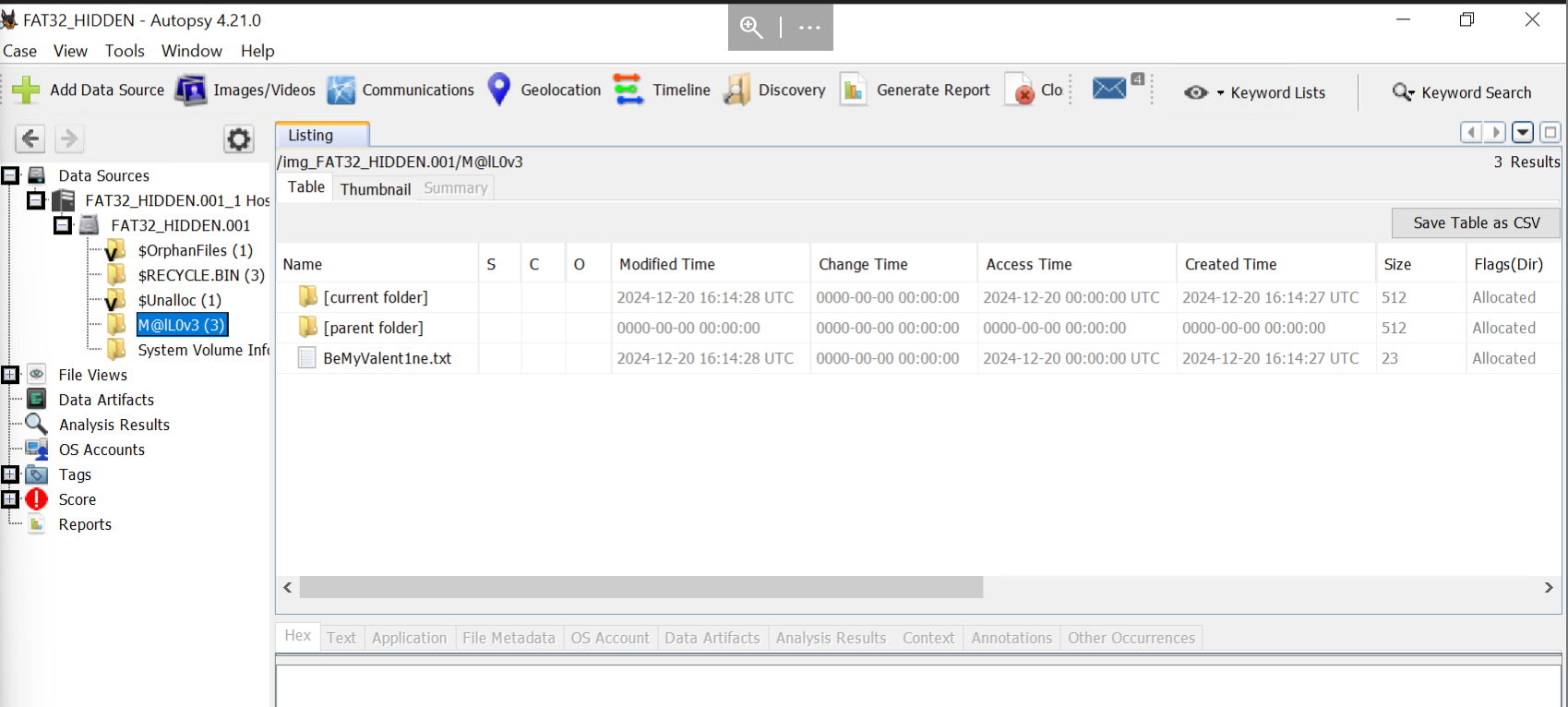This screenshot has height=707, width=1568.
Task: Expand the Score node
Action: click(10, 498)
